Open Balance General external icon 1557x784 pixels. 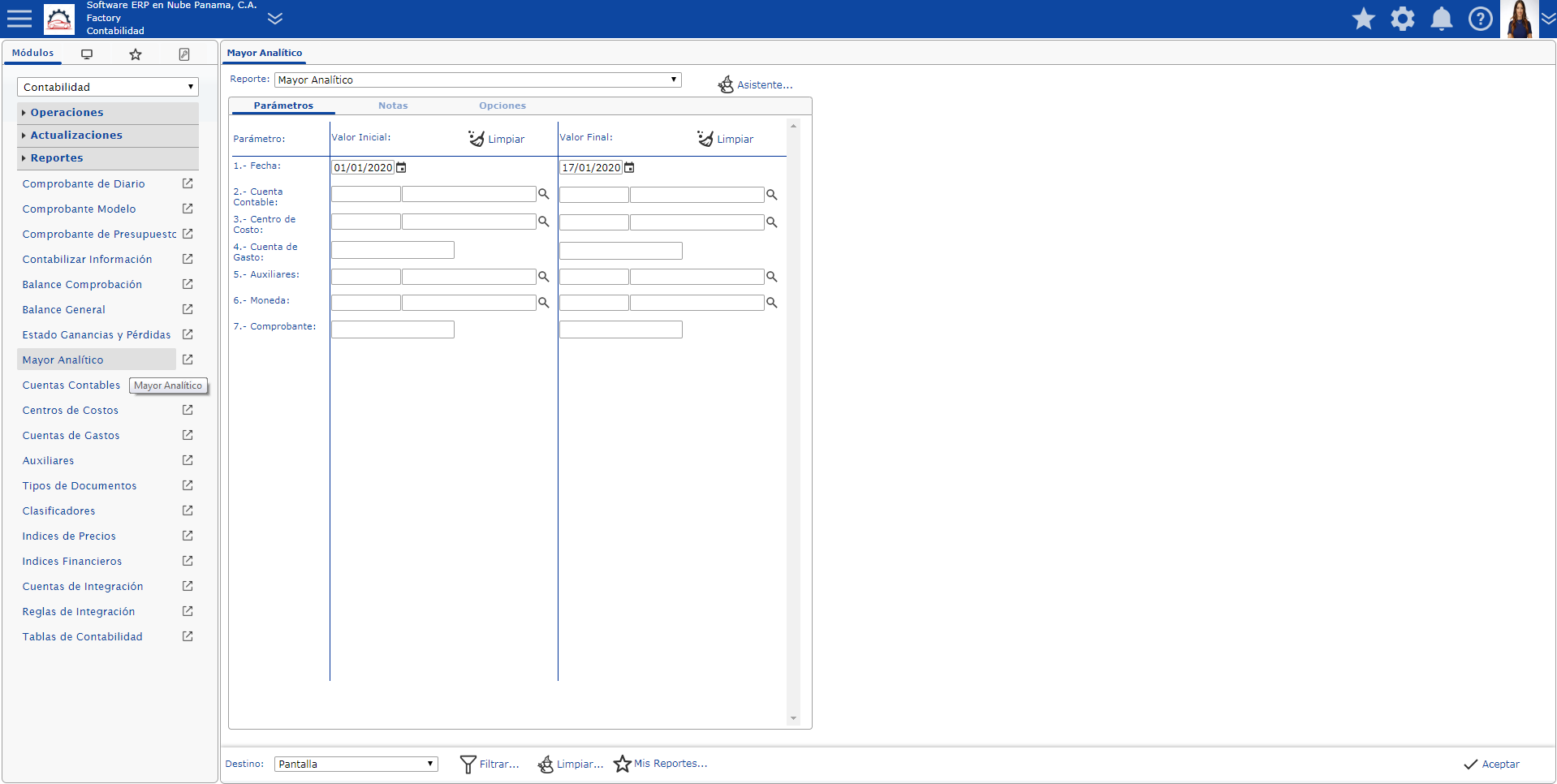coord(188,309)
